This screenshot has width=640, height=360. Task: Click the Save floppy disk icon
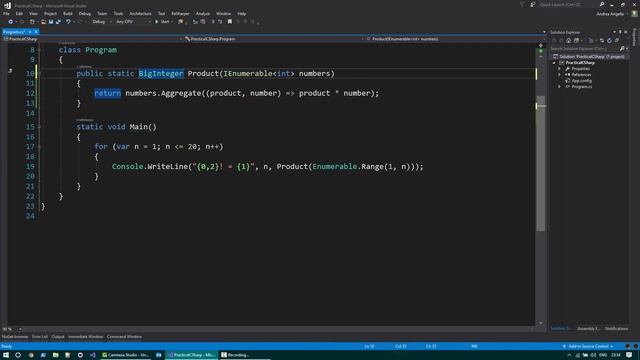pyautogui.click(x=51, y=22)
